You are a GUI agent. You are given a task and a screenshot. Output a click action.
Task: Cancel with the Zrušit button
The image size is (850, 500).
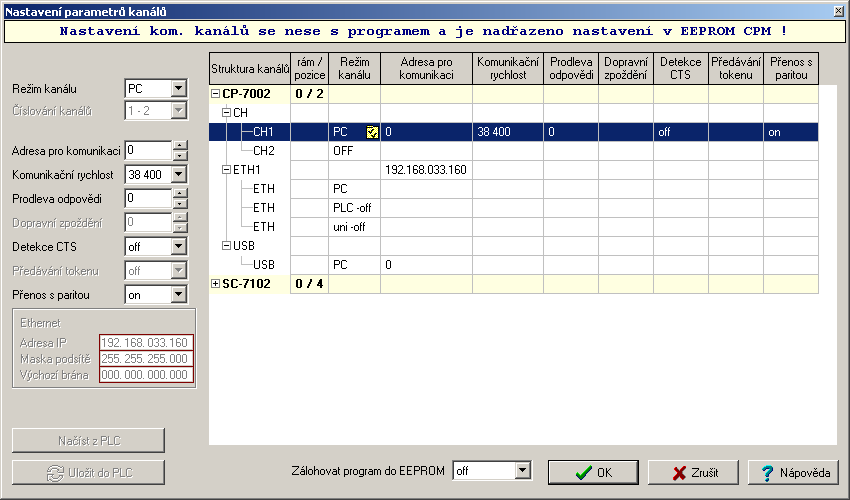pos(693,472)
